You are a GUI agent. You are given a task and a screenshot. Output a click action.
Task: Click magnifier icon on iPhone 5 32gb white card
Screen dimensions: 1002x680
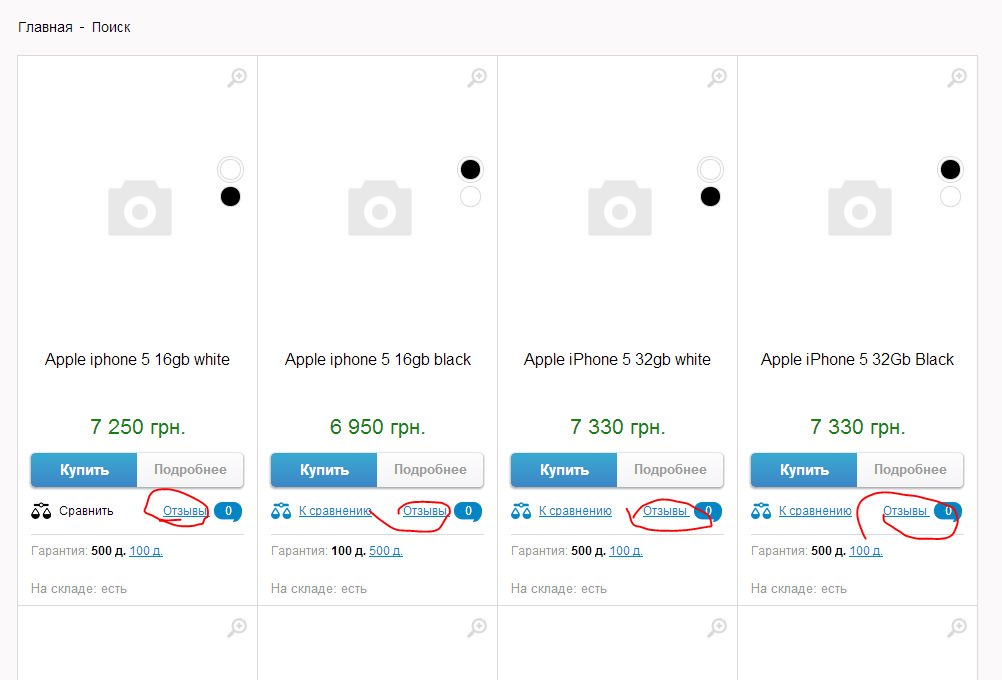coord(717,77)
